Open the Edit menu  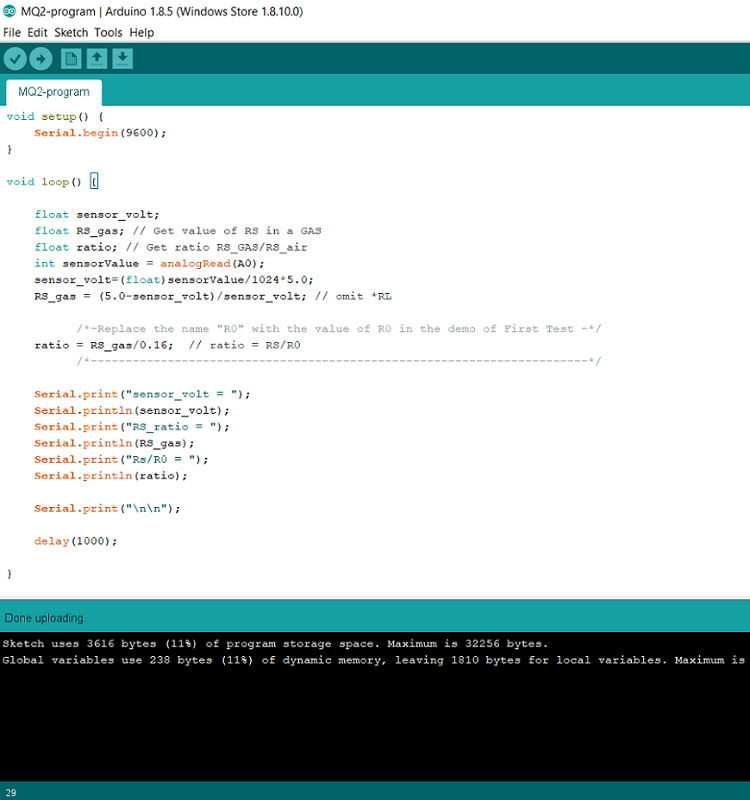(x=37, y=33)
